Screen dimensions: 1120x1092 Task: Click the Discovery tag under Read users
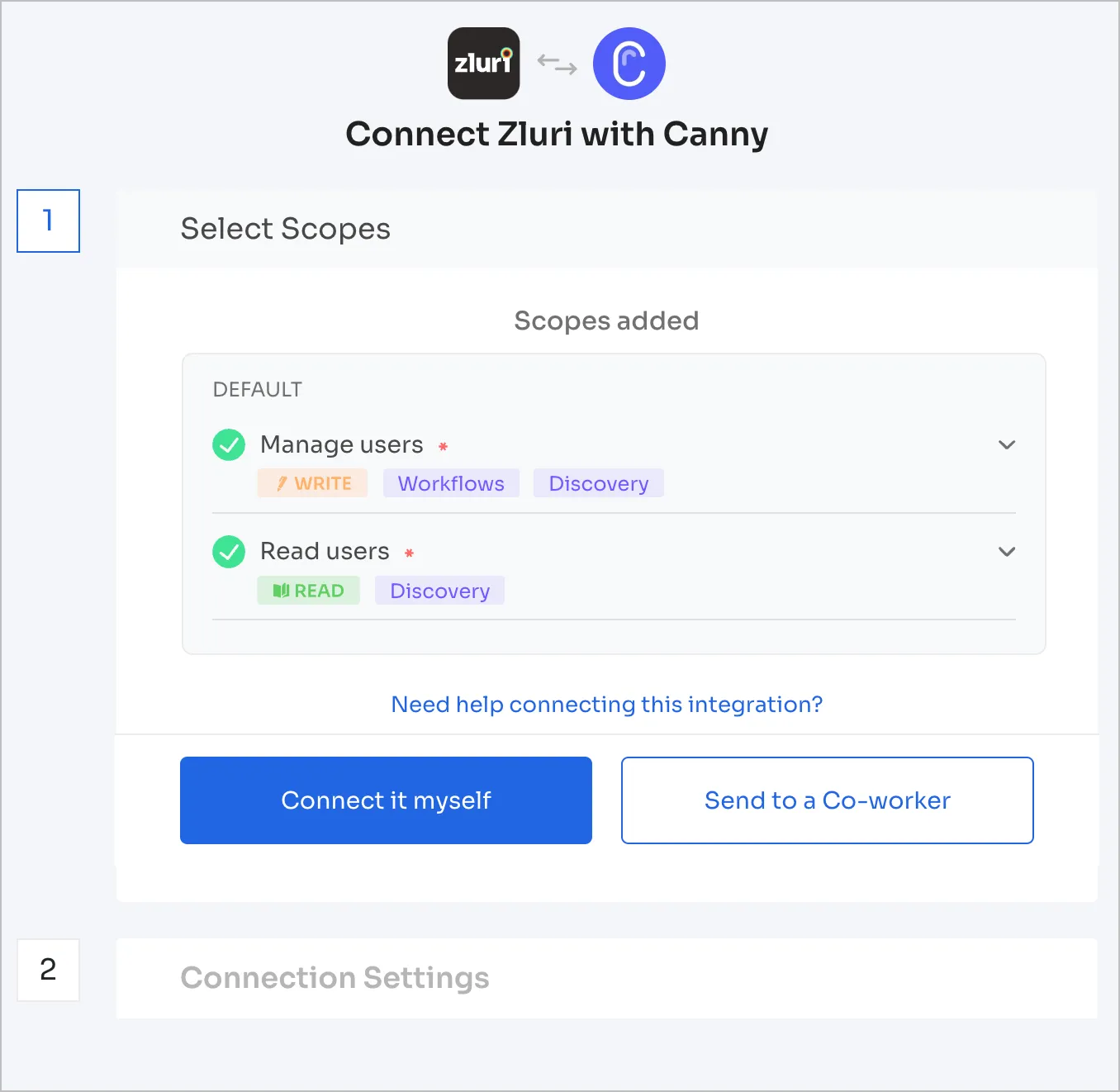439,591
